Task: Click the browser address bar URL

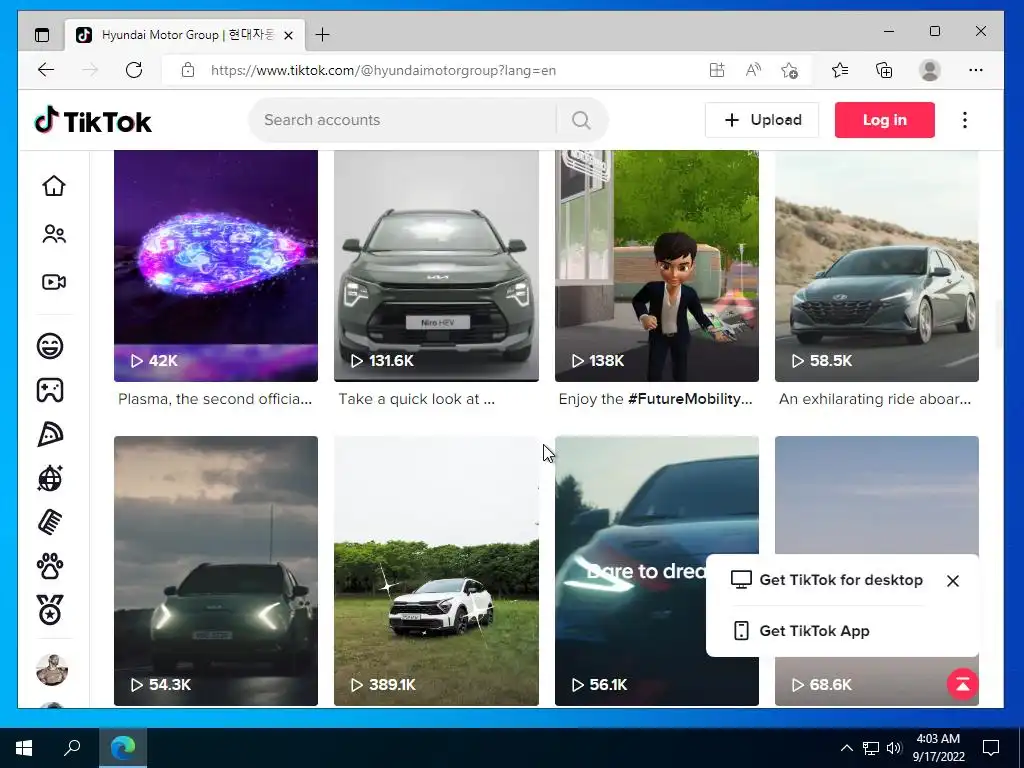Action: point(383,71)
